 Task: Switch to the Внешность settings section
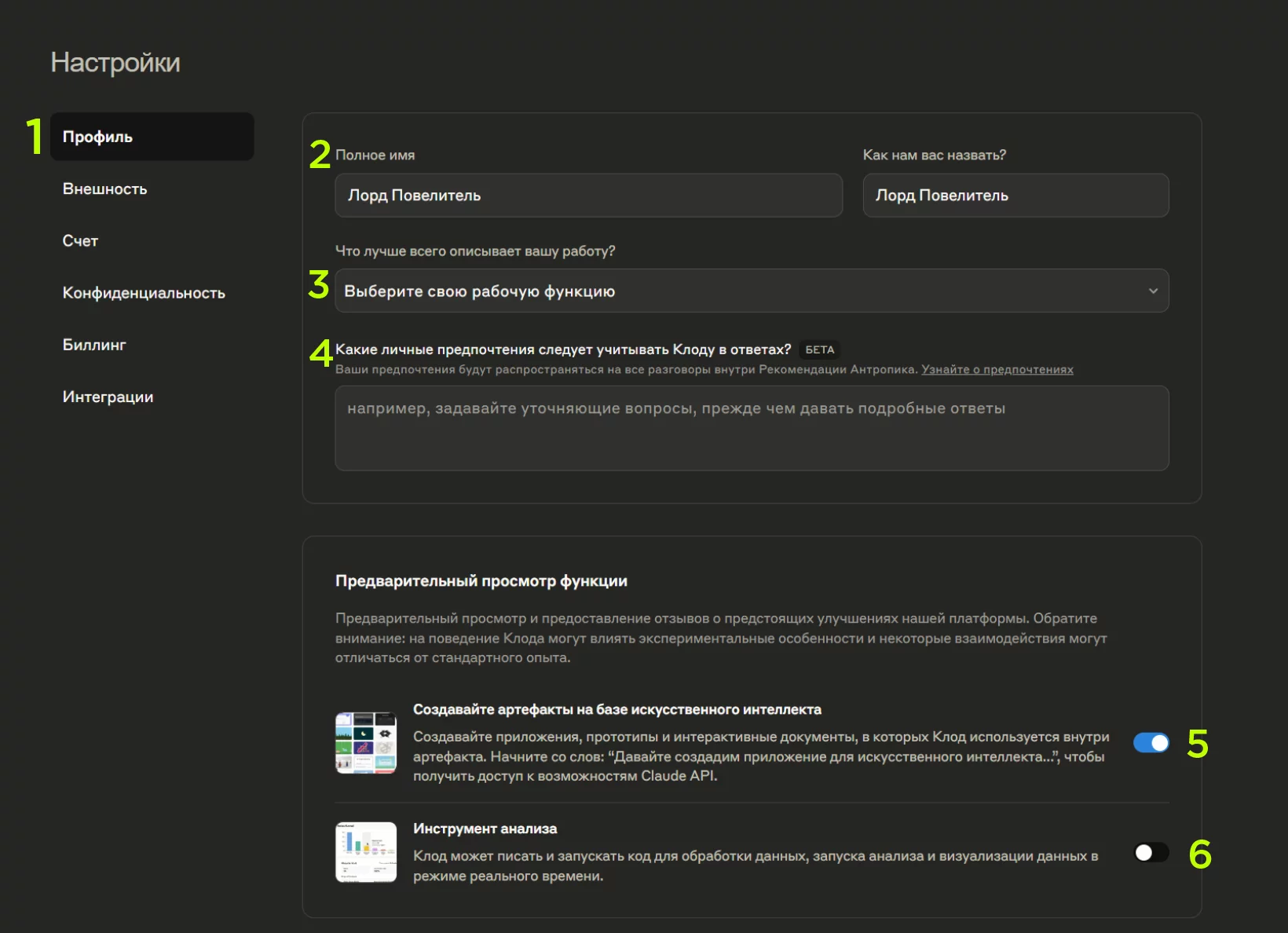[105, 189]
